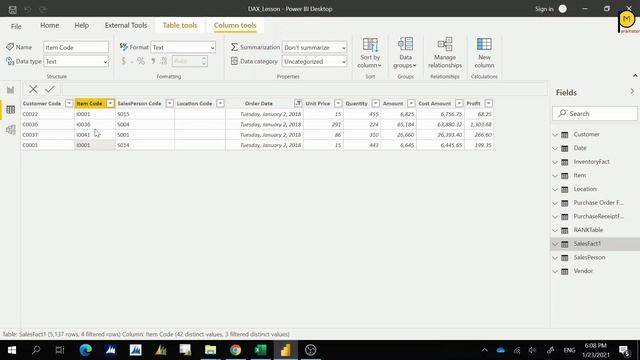Open Manage relationships dialog
The height and width of the screenshot is (360, 640).
(x=445, y=53)
